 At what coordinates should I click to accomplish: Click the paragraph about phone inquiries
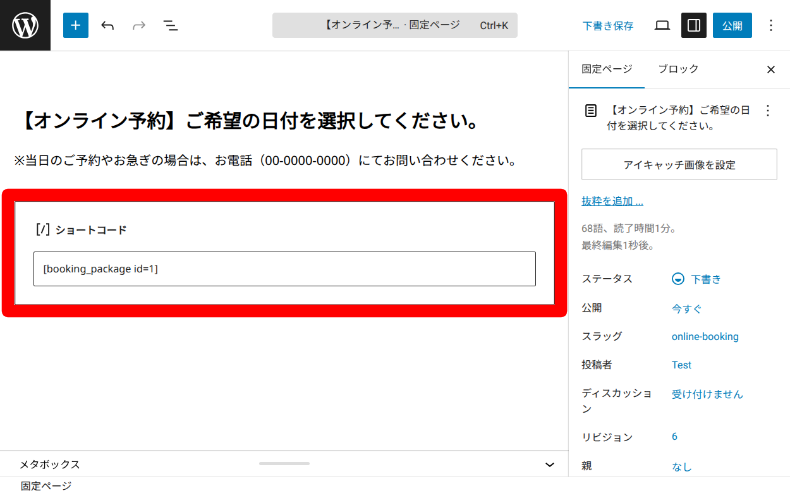pos(265,161)
